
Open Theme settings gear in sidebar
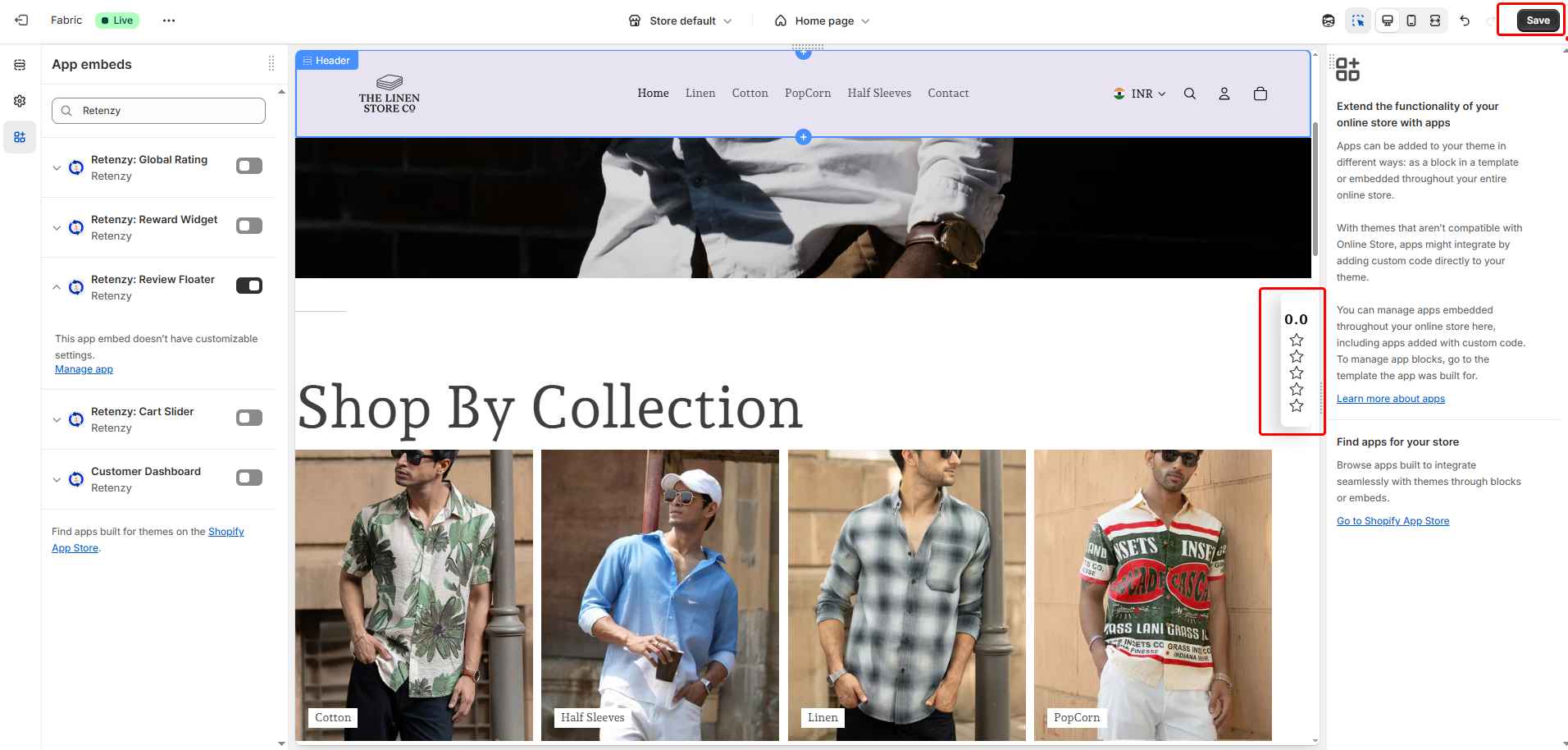click(20, 101)
